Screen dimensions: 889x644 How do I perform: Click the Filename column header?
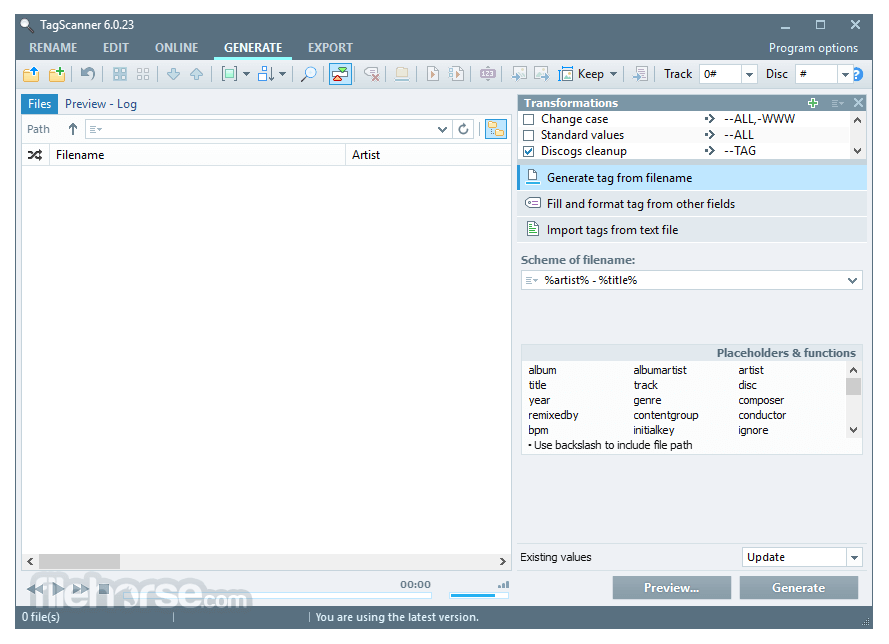(x=197, y=155)
